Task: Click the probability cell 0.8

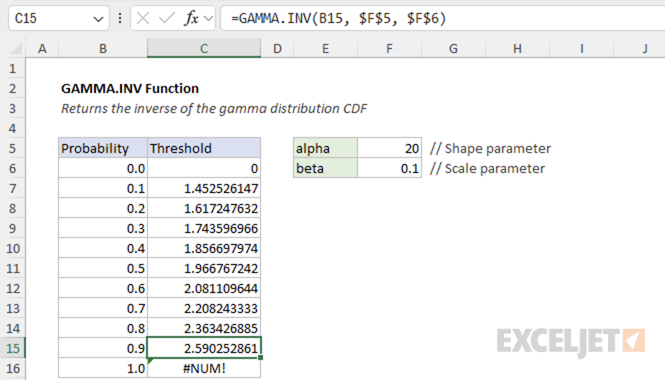Action: pyautogui.click(x=103, y=328)
